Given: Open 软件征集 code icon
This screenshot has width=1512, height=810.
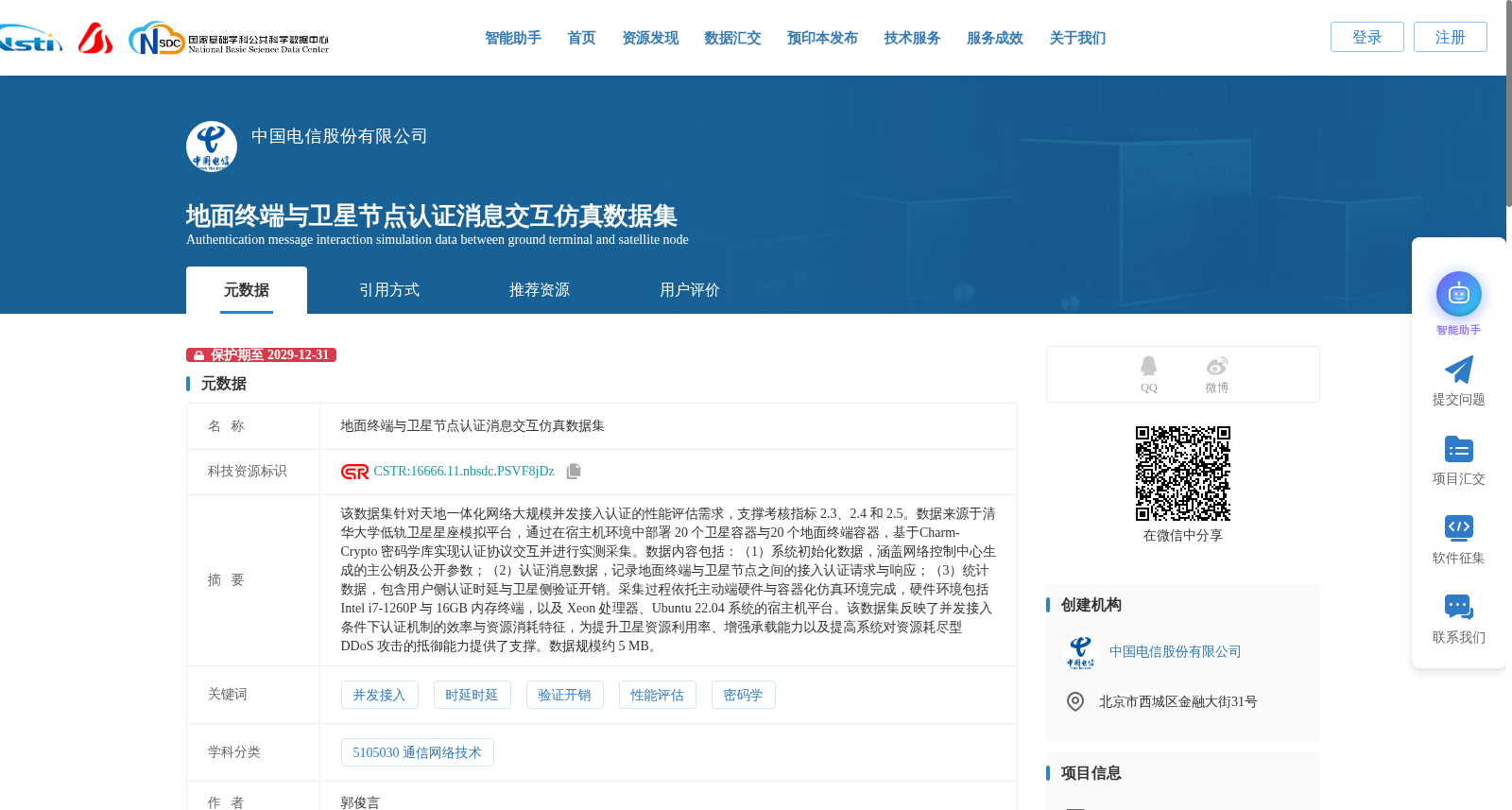Looking at the screenshot, I should coord(1459,528).
